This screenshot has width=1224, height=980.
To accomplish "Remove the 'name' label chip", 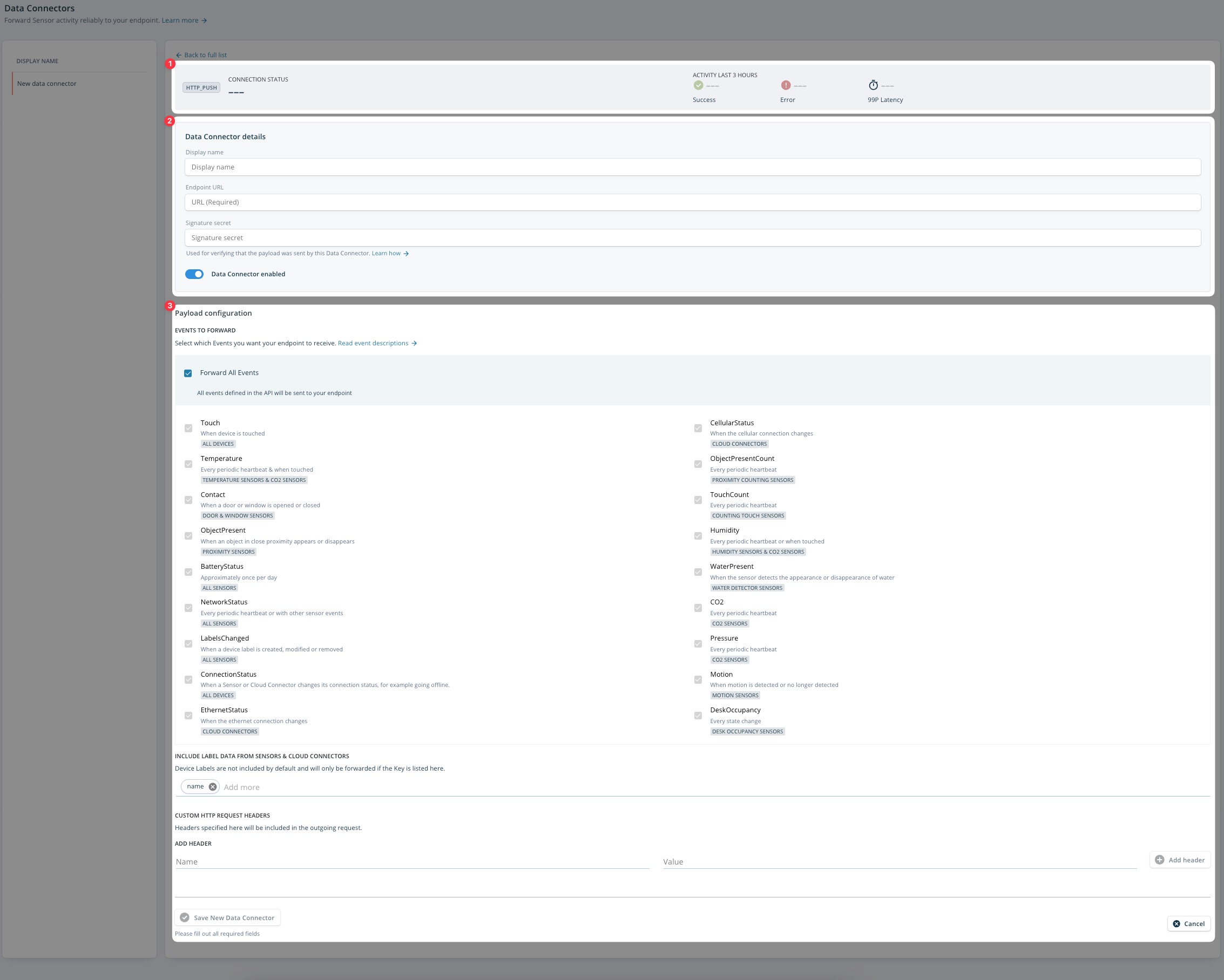I will (212, 786).
